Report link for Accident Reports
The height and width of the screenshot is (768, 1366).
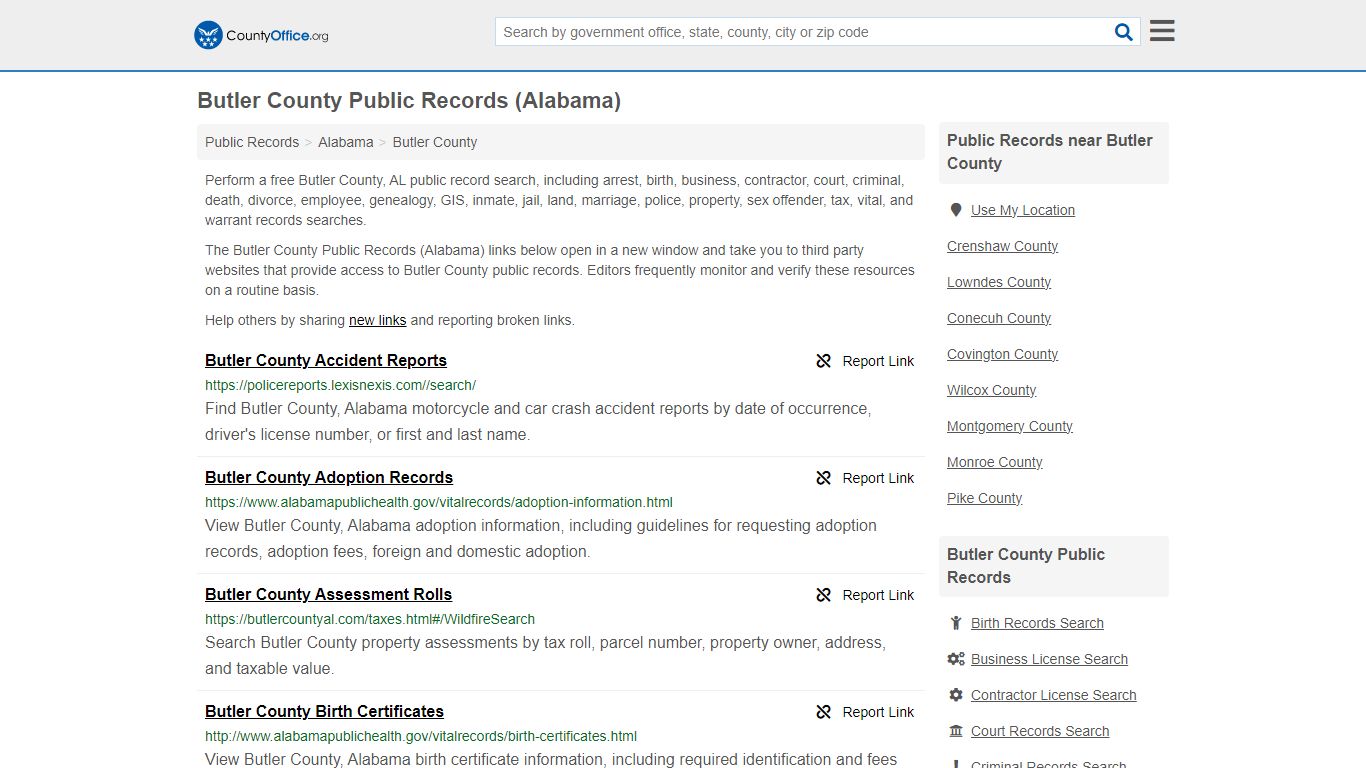pos(878,361)
